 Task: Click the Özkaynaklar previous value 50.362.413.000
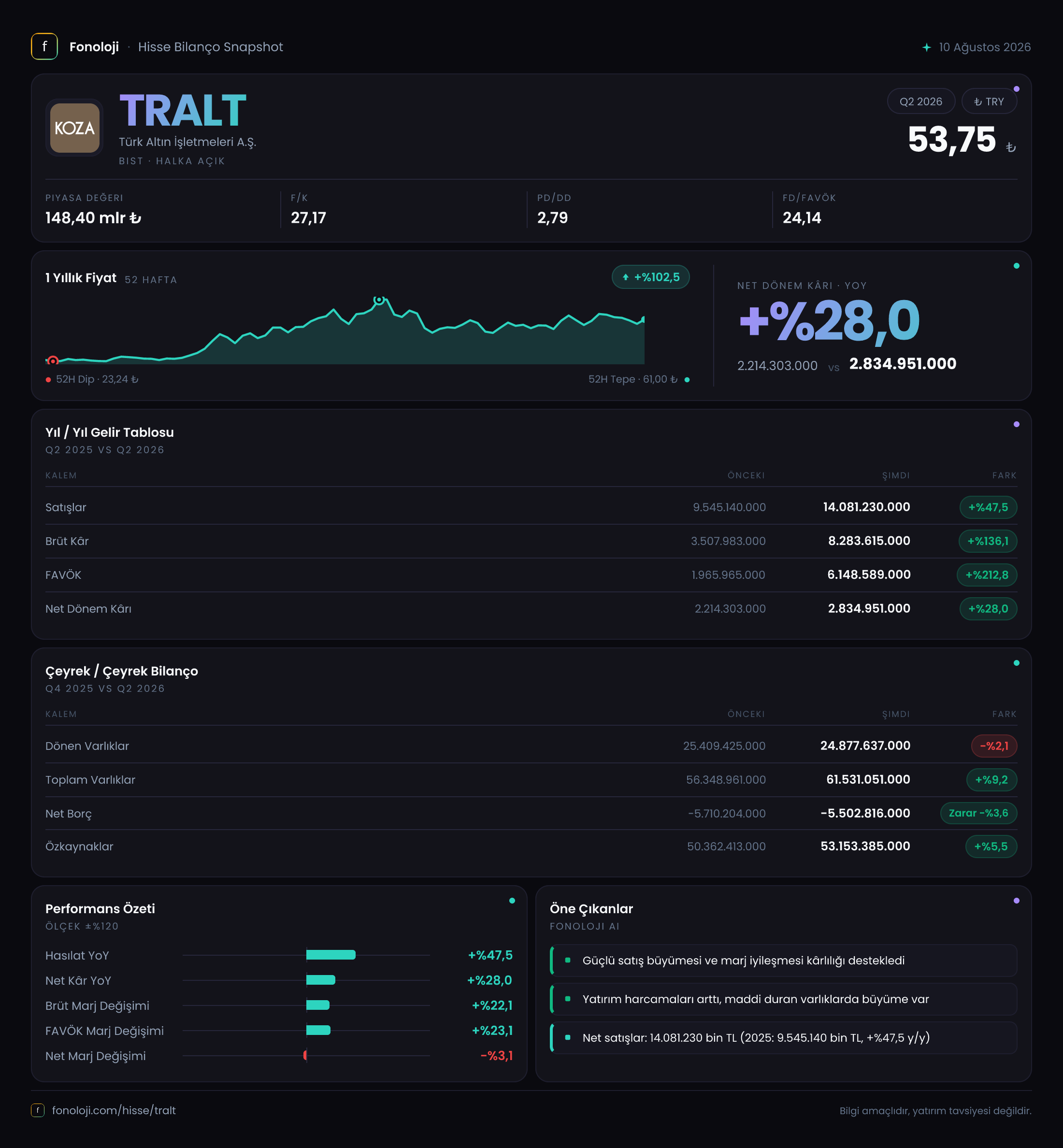726,847
